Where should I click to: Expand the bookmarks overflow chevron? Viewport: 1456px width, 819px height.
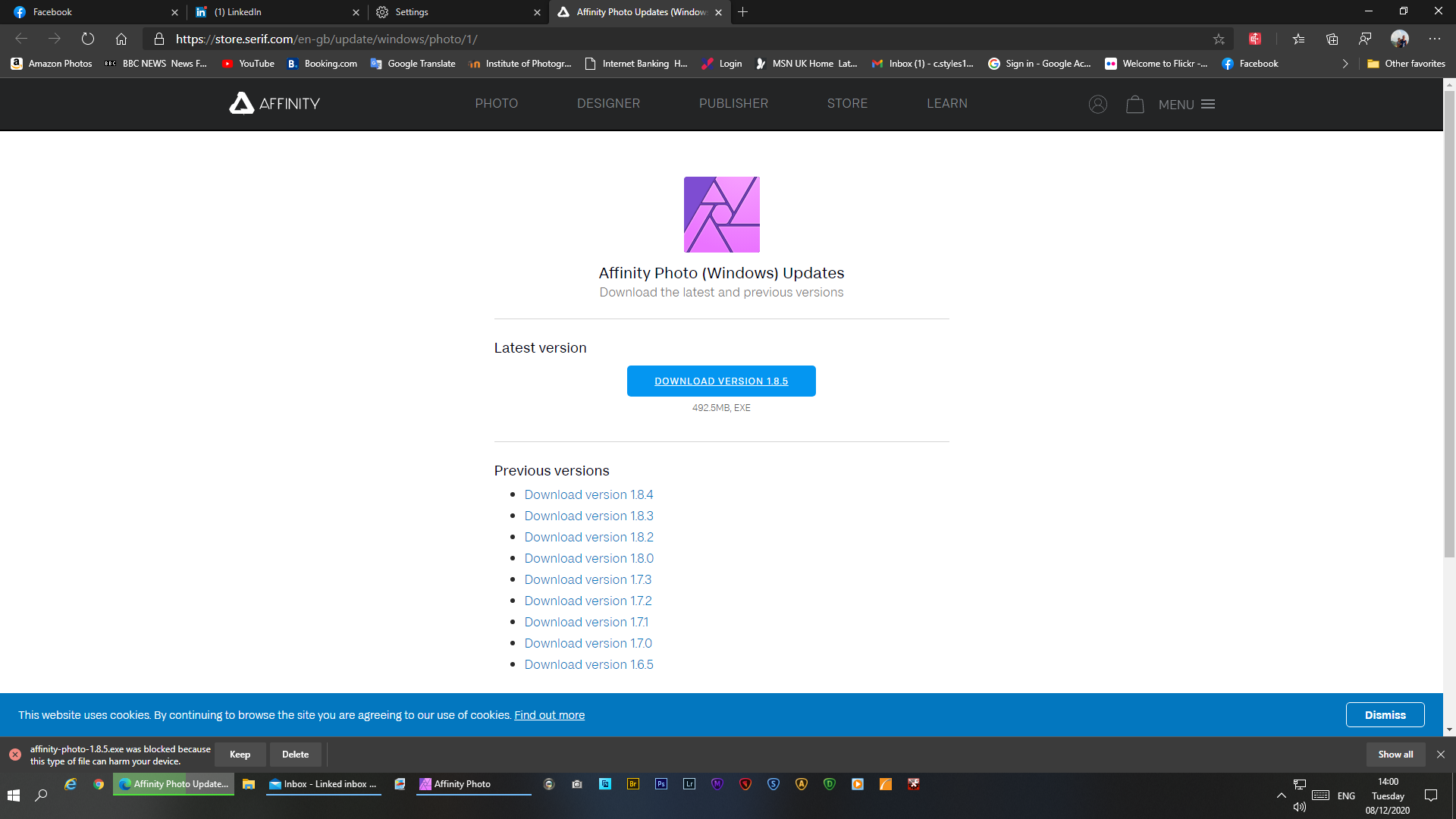tap(1345, 64)
